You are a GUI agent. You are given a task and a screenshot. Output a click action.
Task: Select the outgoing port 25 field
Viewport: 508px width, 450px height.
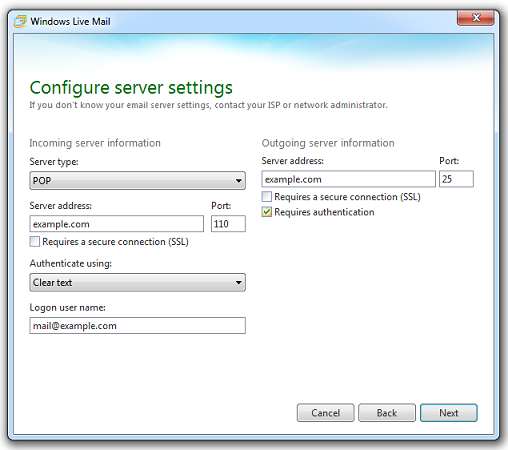(456, 179)
